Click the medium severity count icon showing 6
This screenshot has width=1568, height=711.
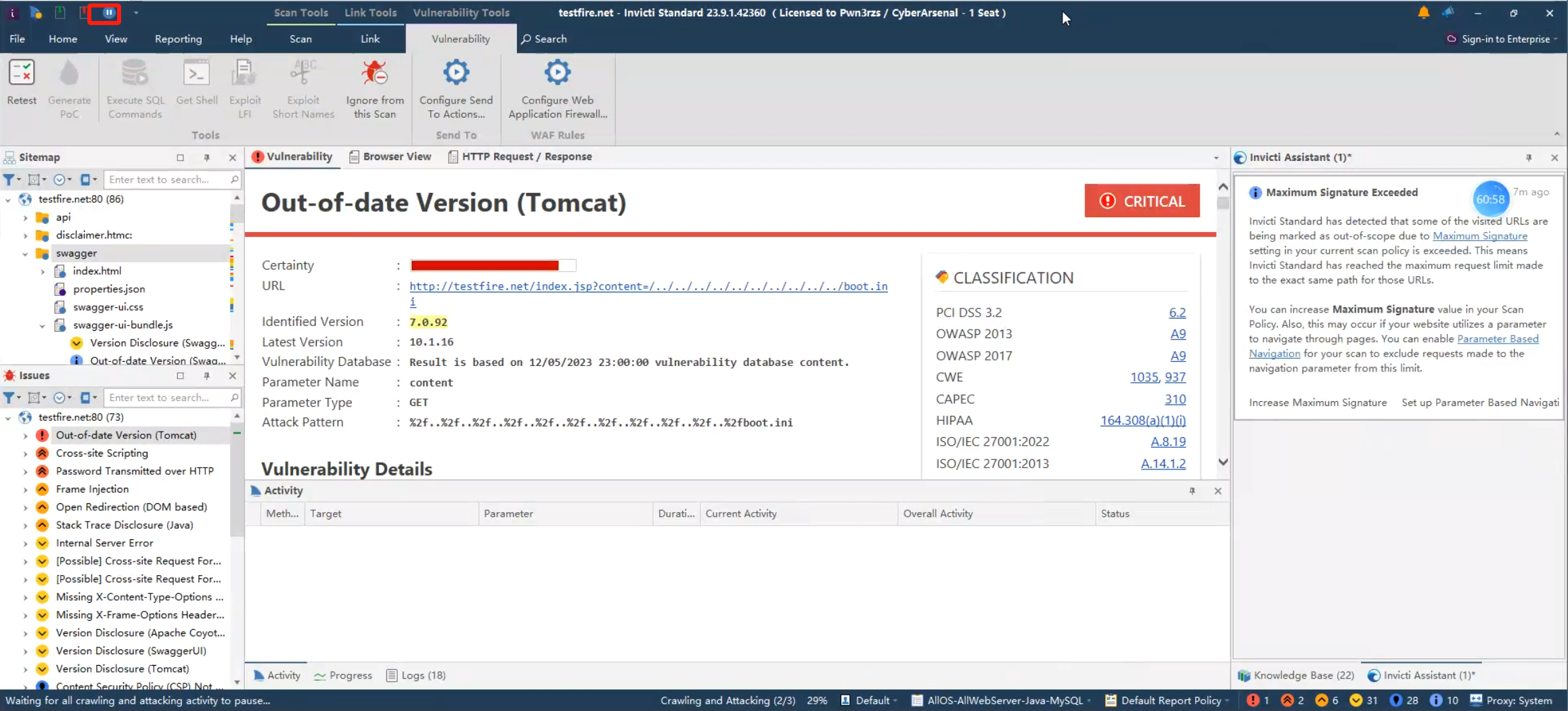click(x=1322, y=700)
